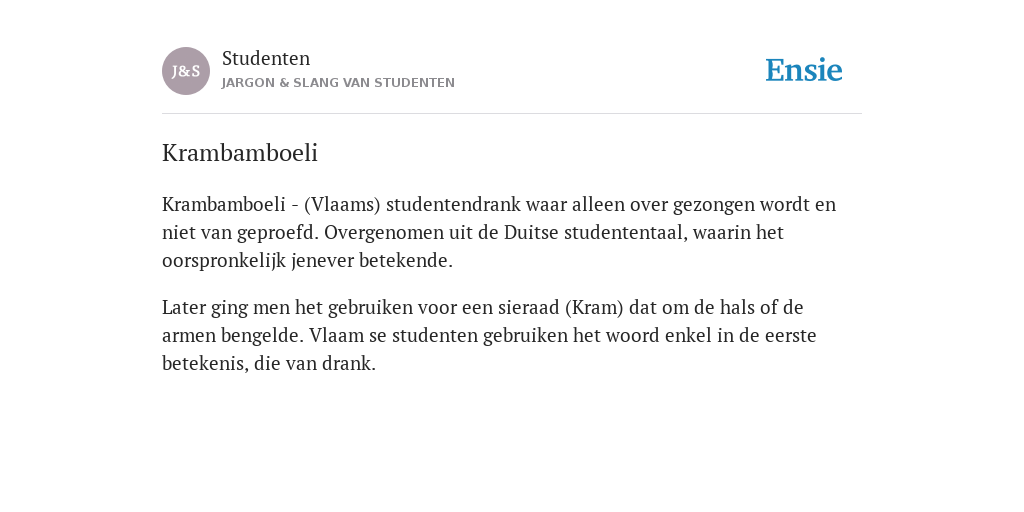Click the horizontal divider under the header
Image resolution: width=1024 pixels, height=512 pixels.
pyautogui.click(x=512, y=114)
